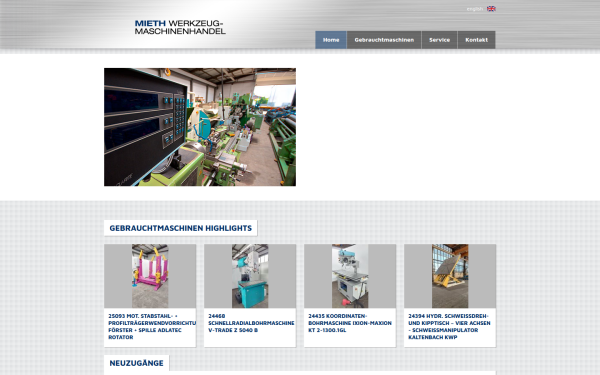600x375 pixels.
Task: Open the Gebrauchtmaschinen menu item
Action: click(x=384, y=40)
